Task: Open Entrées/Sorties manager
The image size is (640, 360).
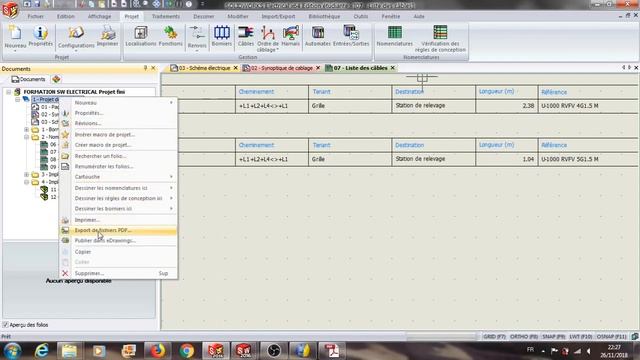Action: 351,36
